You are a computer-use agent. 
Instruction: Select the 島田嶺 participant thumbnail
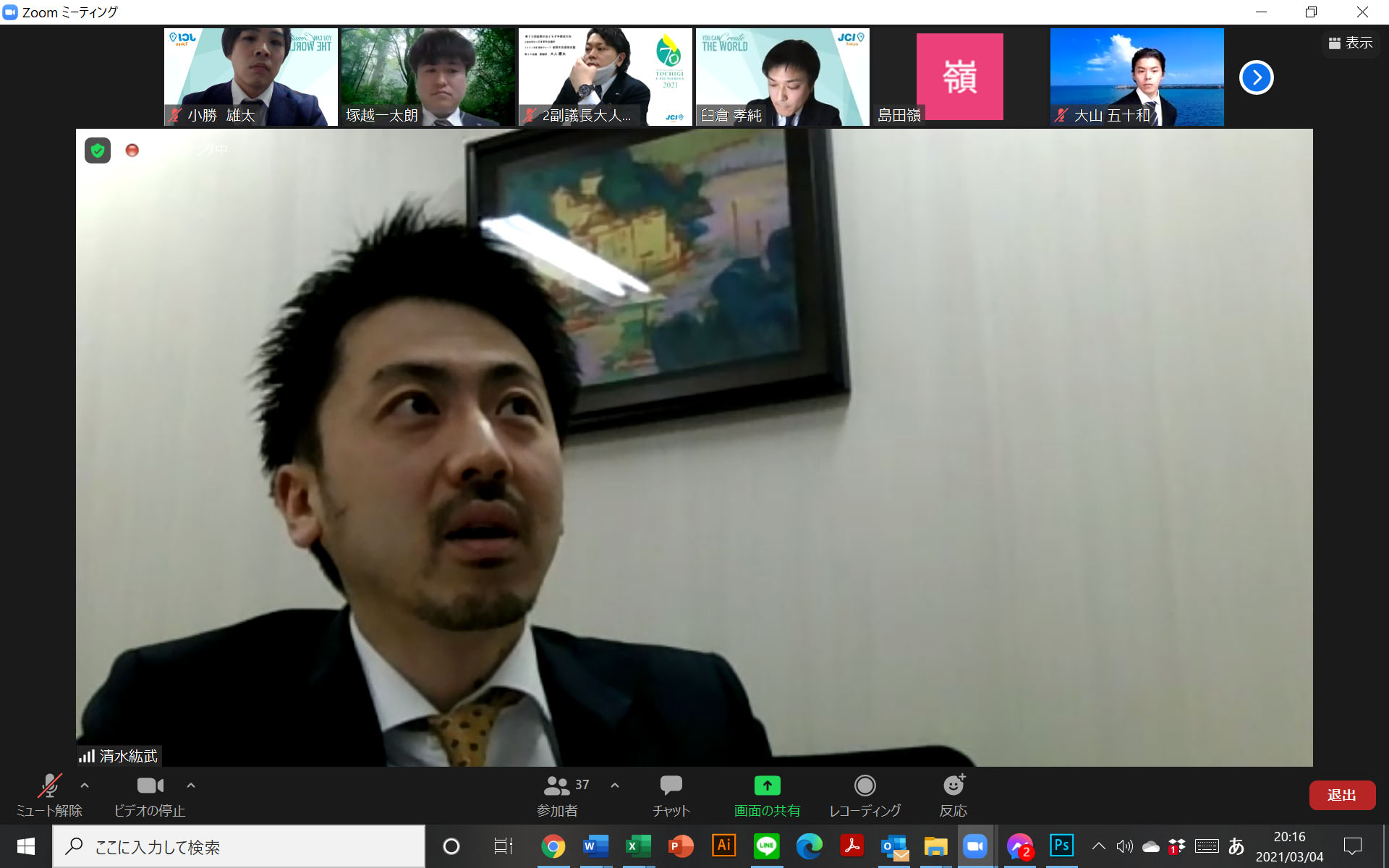click(x=959, y=77)
